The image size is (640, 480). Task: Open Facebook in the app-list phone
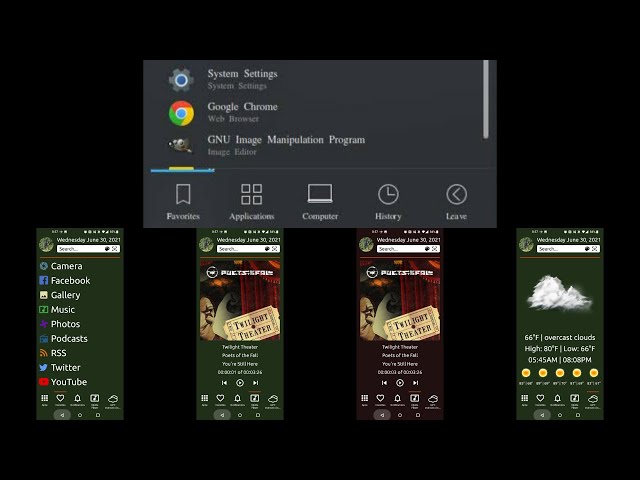click(x=65, y=280)
